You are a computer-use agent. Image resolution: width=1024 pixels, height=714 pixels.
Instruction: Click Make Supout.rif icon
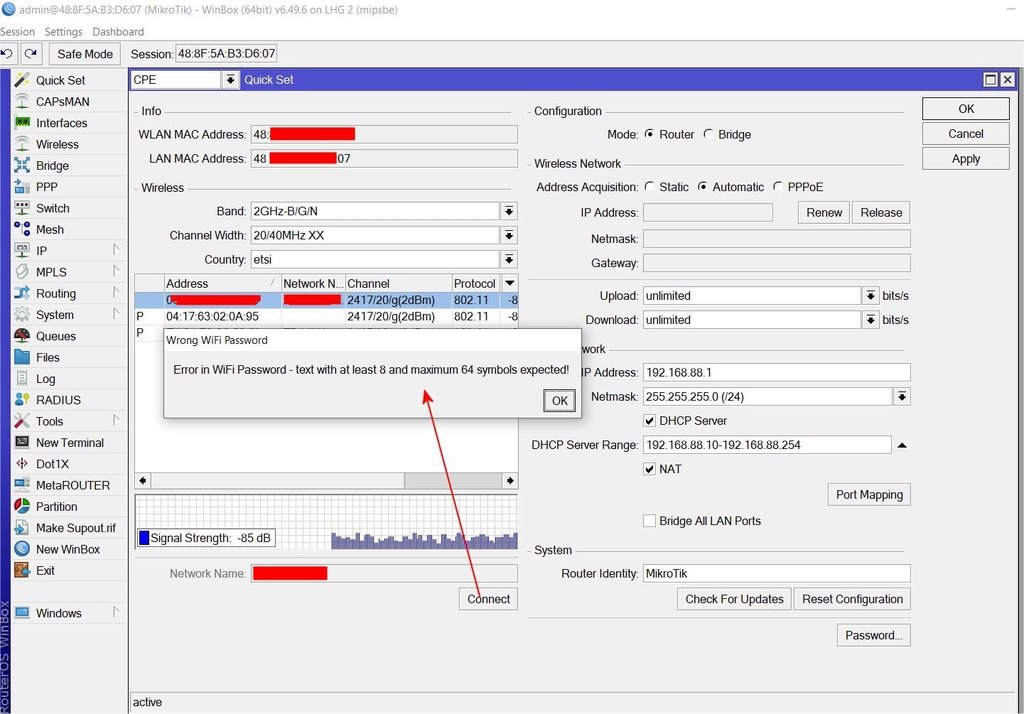coord(22,528)
